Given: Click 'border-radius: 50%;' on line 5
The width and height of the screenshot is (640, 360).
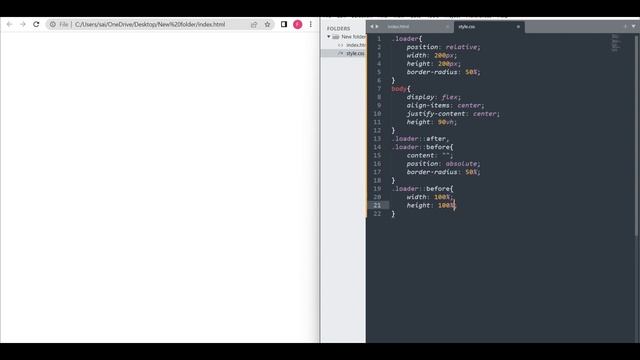Looking at the screenshot, I should pos(443,72).
